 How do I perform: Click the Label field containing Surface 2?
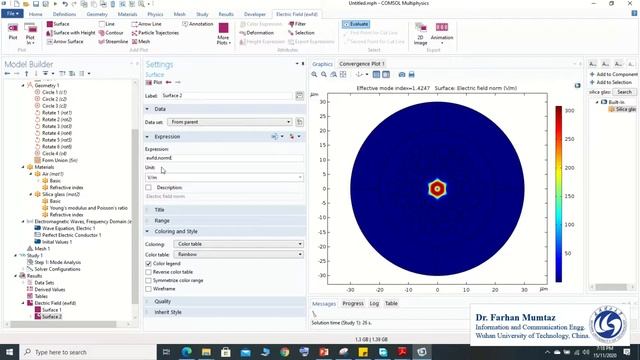(x=227, y=96)
